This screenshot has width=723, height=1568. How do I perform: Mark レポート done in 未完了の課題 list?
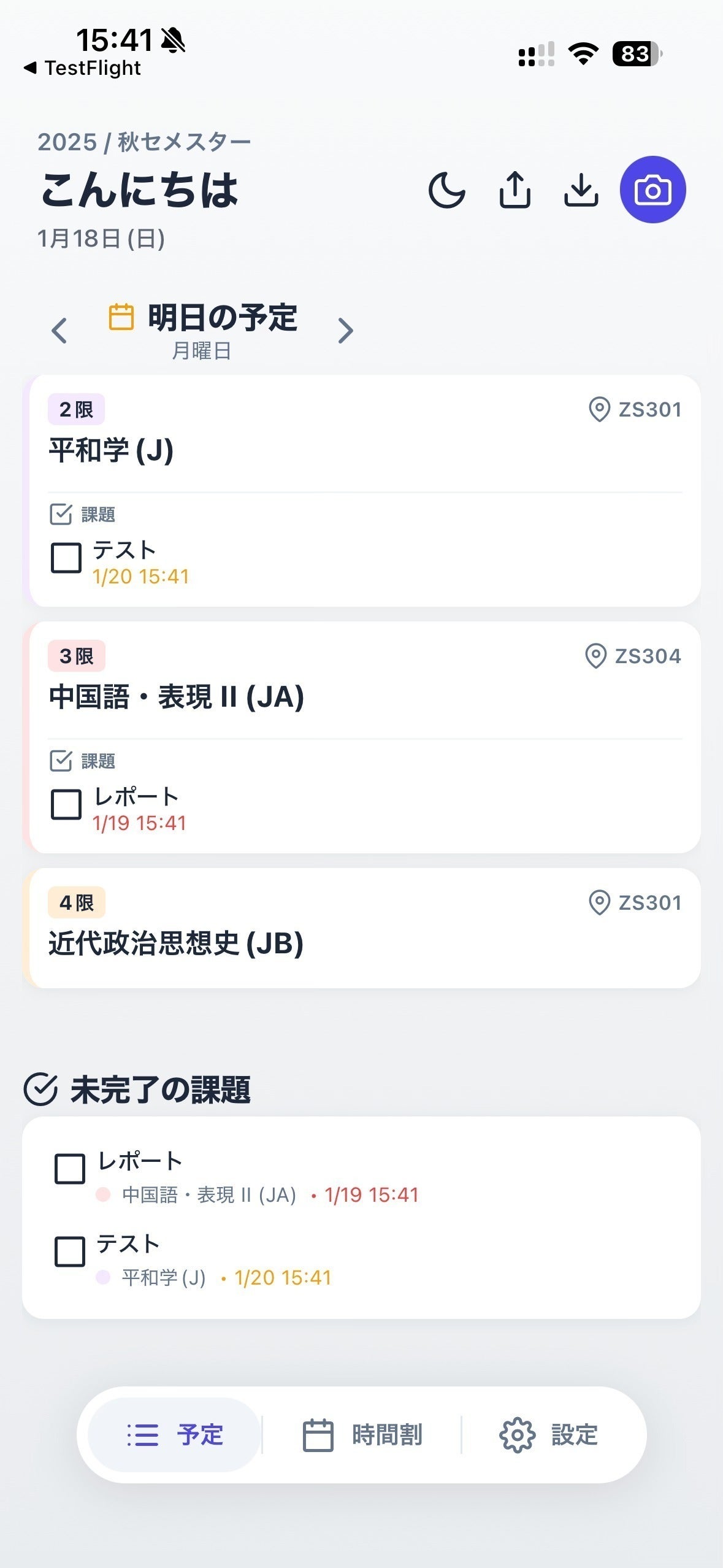[70, 1169]
